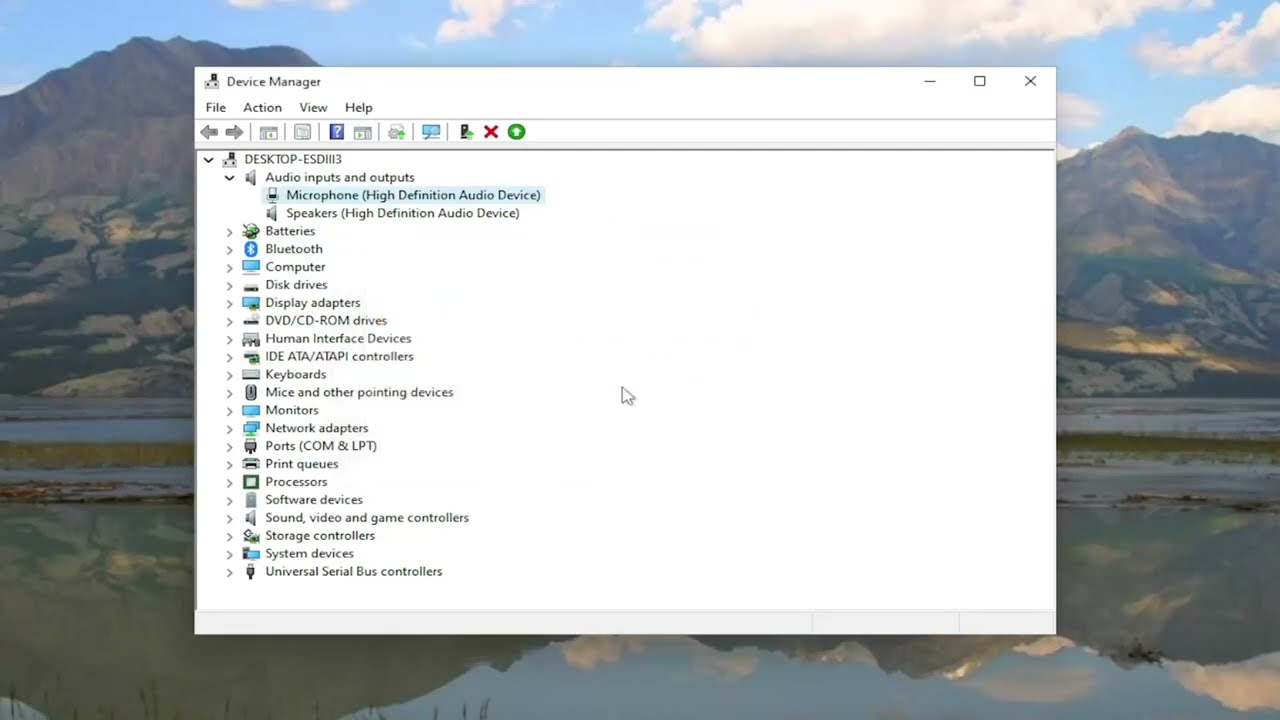Viewport: 1280px width, 720px height.
Task: Click the Human Interface Devices icon
Action: click(x=251, y=339)
